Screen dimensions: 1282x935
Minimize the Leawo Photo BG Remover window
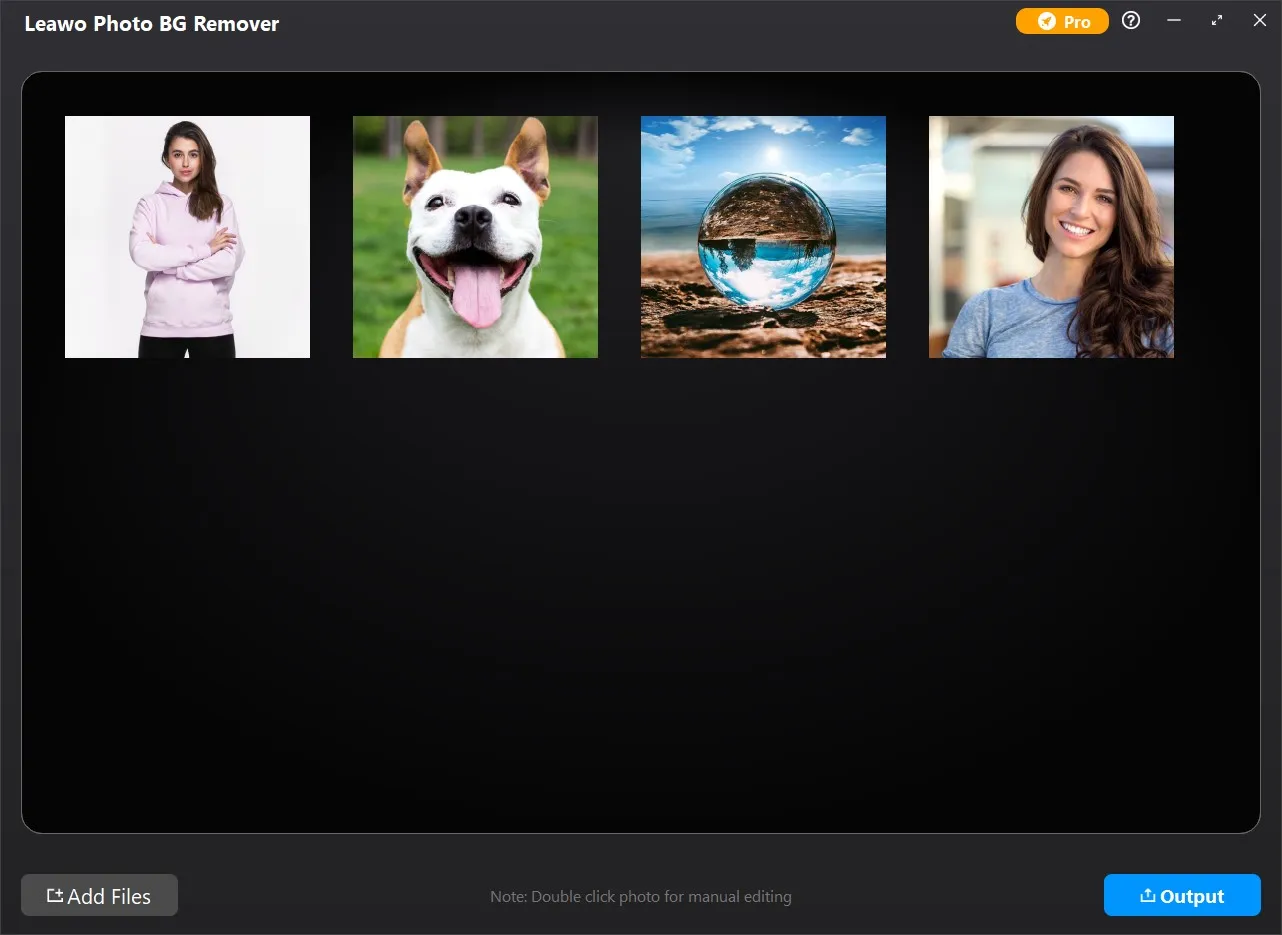1174,21
